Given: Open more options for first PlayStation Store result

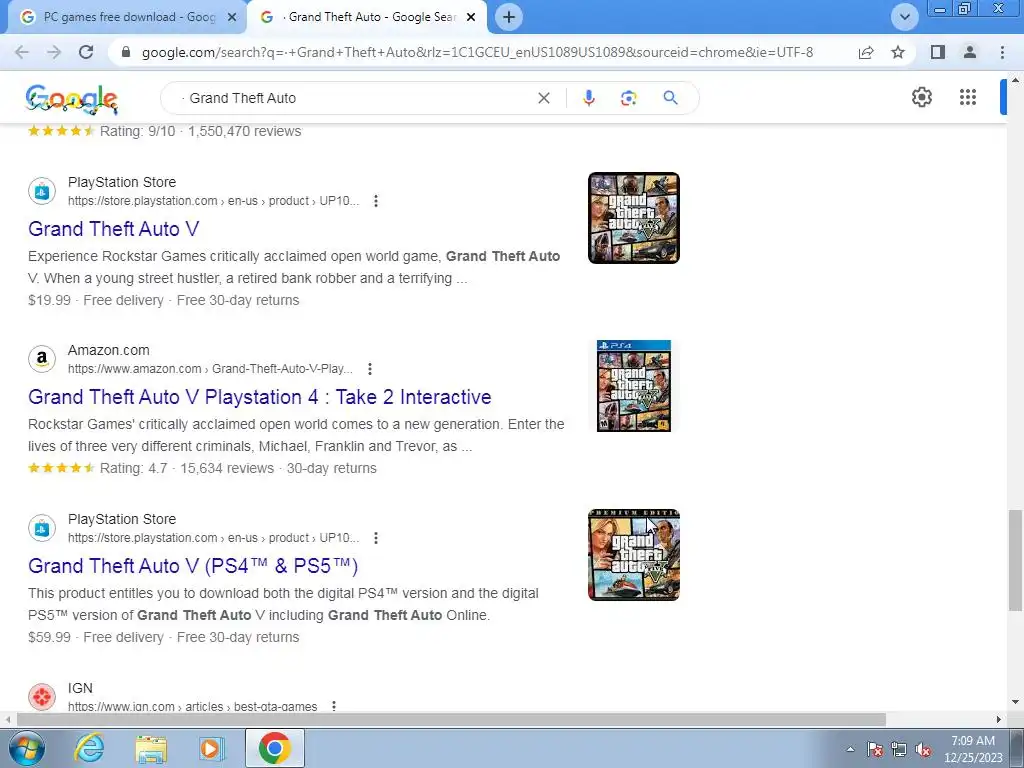Looking at the screenshot, I should [x=376, y=201].
